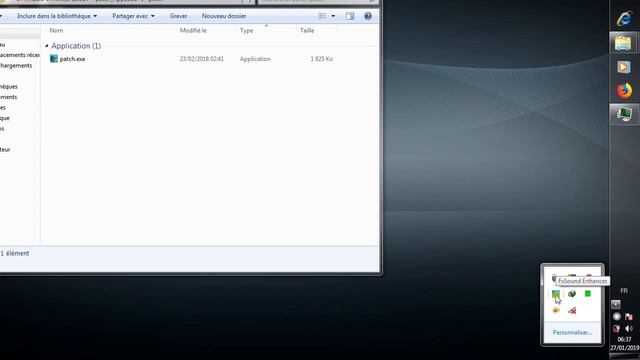The height and width of the screenshot is (360, 640).
Task: Select the sidebar item ending in hargements
Action: [16, 65]
